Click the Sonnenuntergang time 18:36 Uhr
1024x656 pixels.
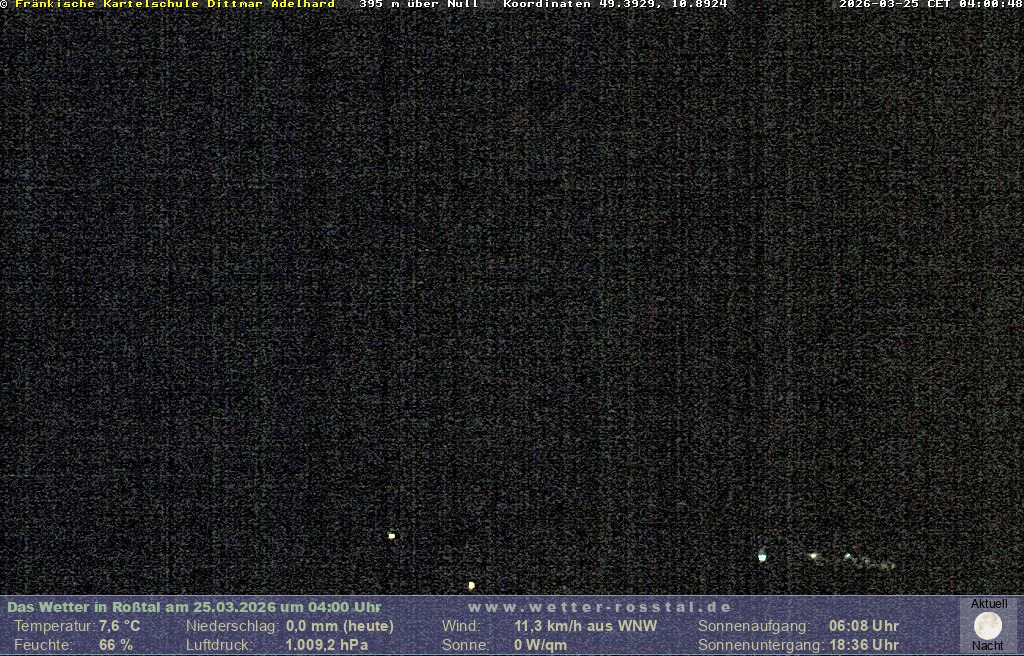[x=864, y=645]
